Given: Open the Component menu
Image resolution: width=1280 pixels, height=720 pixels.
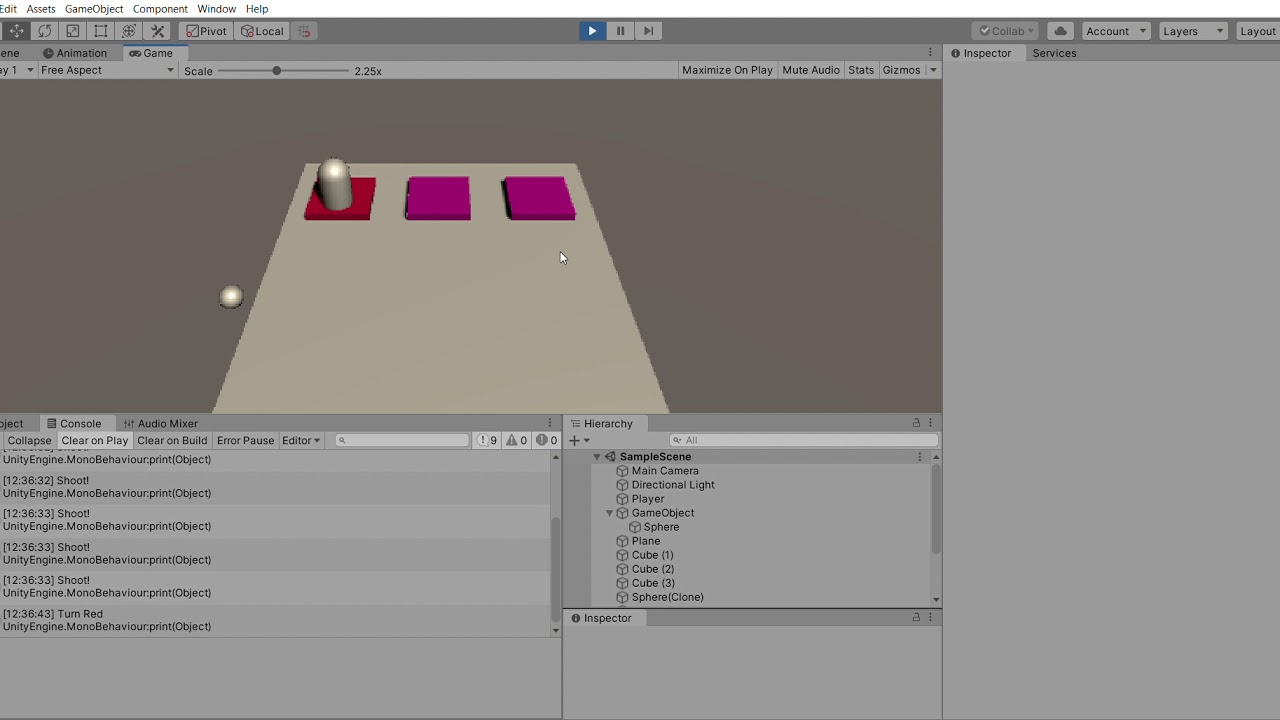Looking at the screenshot, I should pos(160,9).
